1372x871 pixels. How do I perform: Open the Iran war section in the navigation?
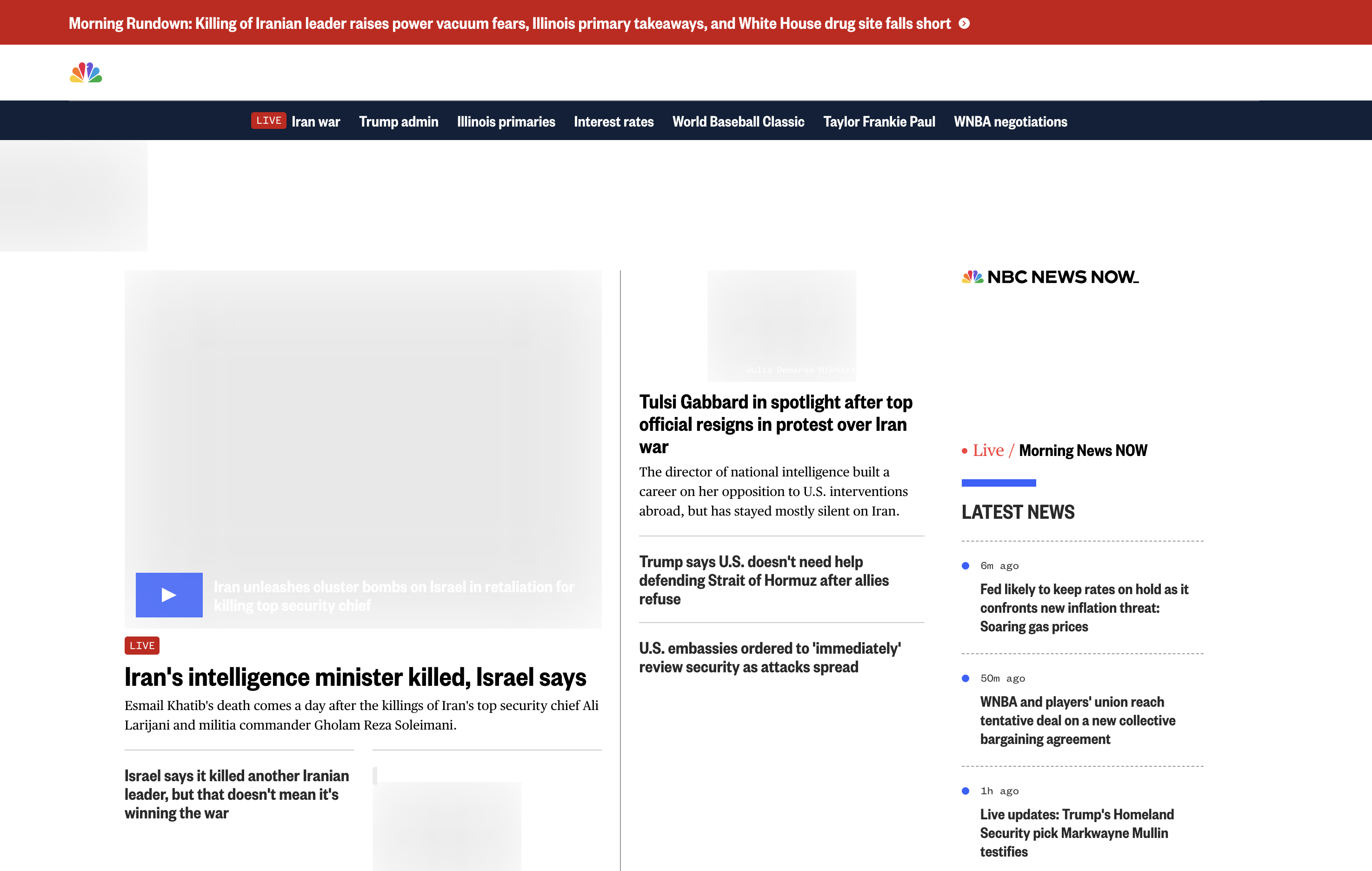316,121
